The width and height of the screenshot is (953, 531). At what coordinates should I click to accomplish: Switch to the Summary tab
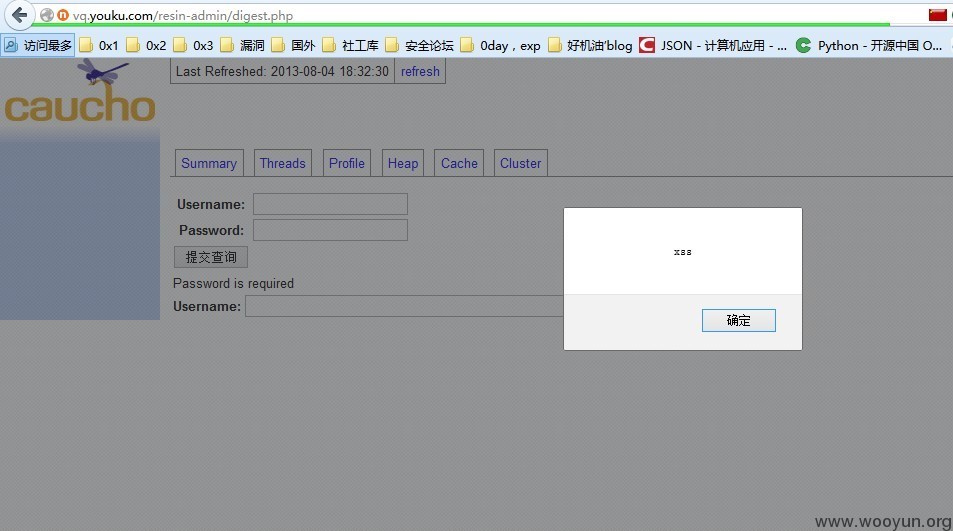(x=209, y=163)
